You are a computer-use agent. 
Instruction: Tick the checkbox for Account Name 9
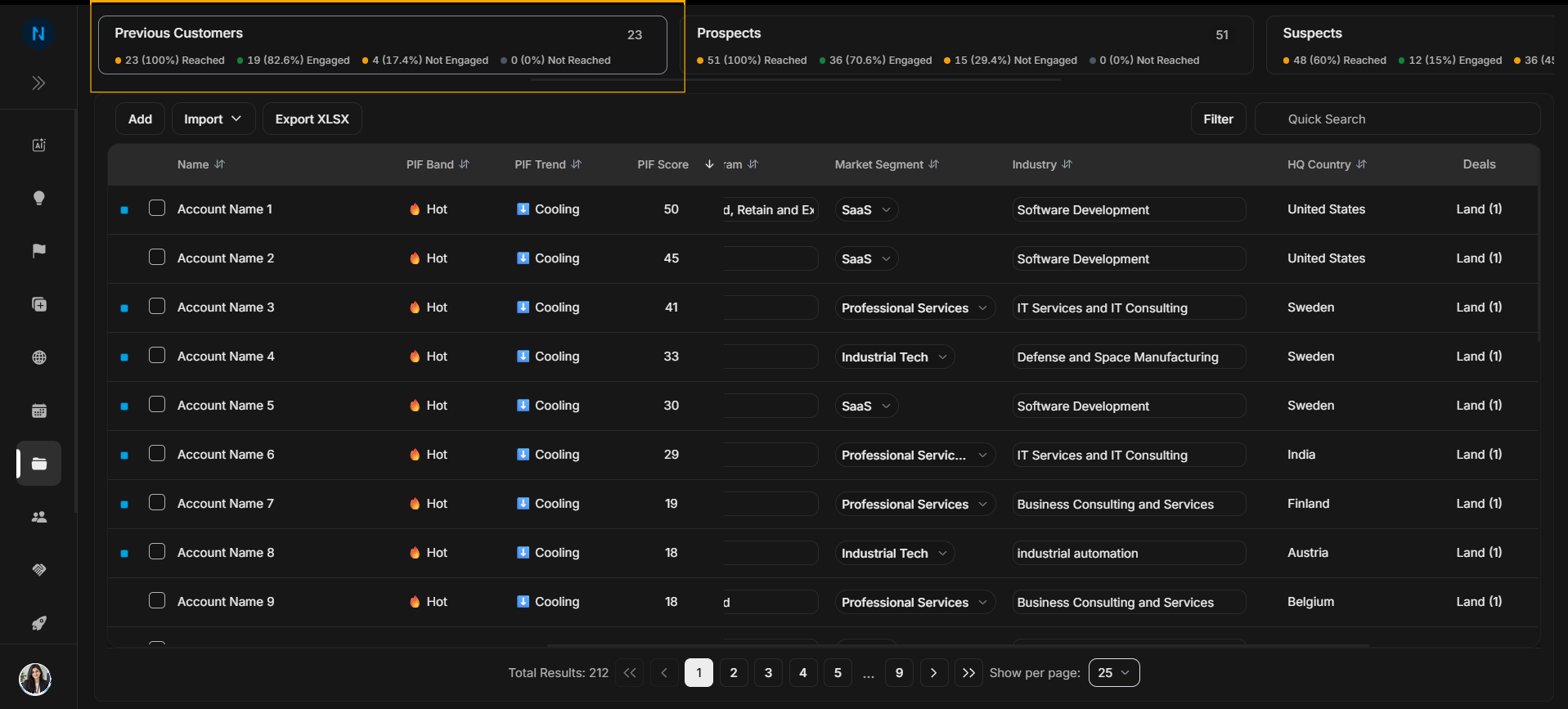point(157,601)
